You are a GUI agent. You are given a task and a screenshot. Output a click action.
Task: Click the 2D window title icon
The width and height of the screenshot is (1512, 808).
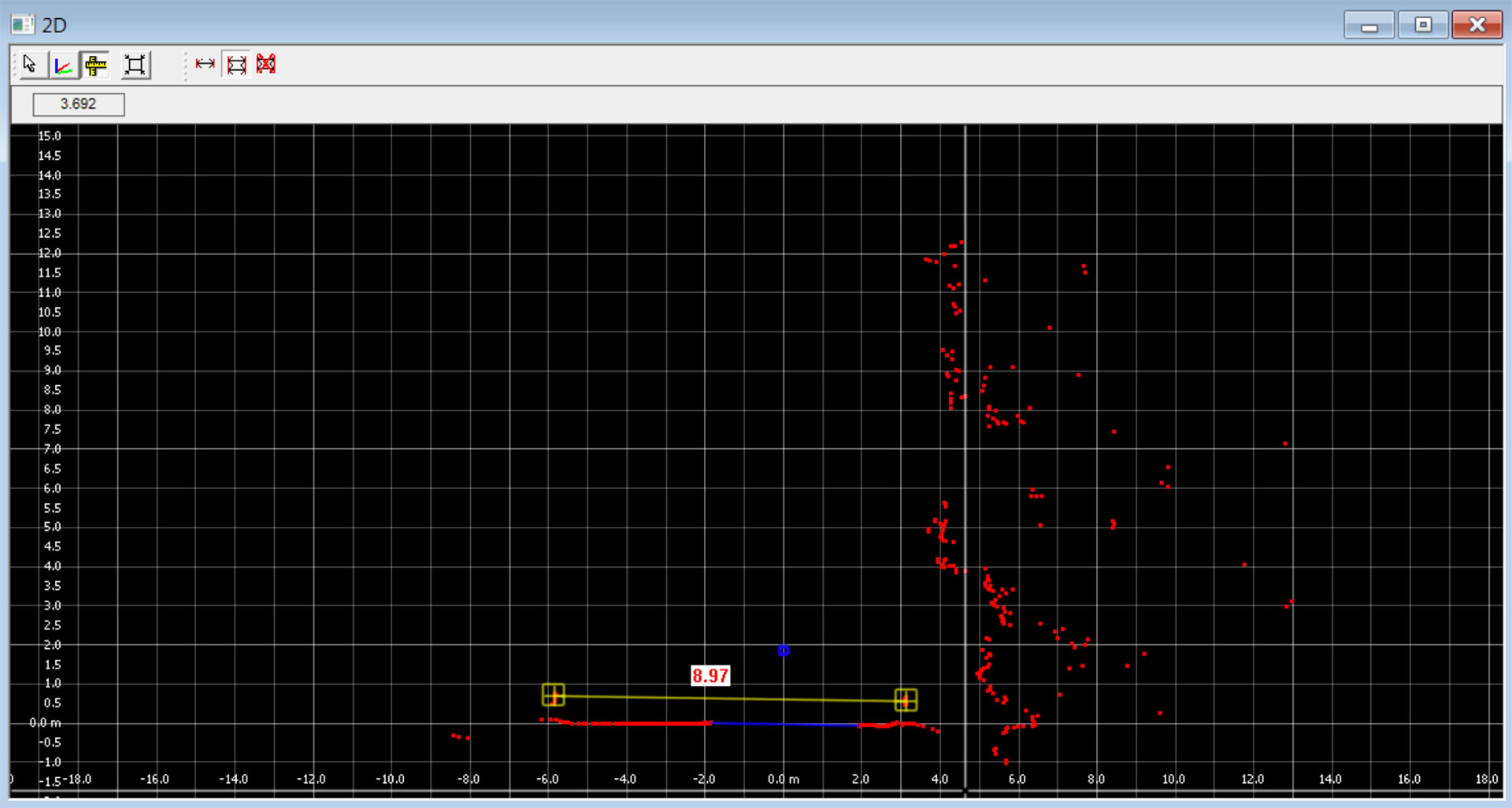(x=22, y=24)
